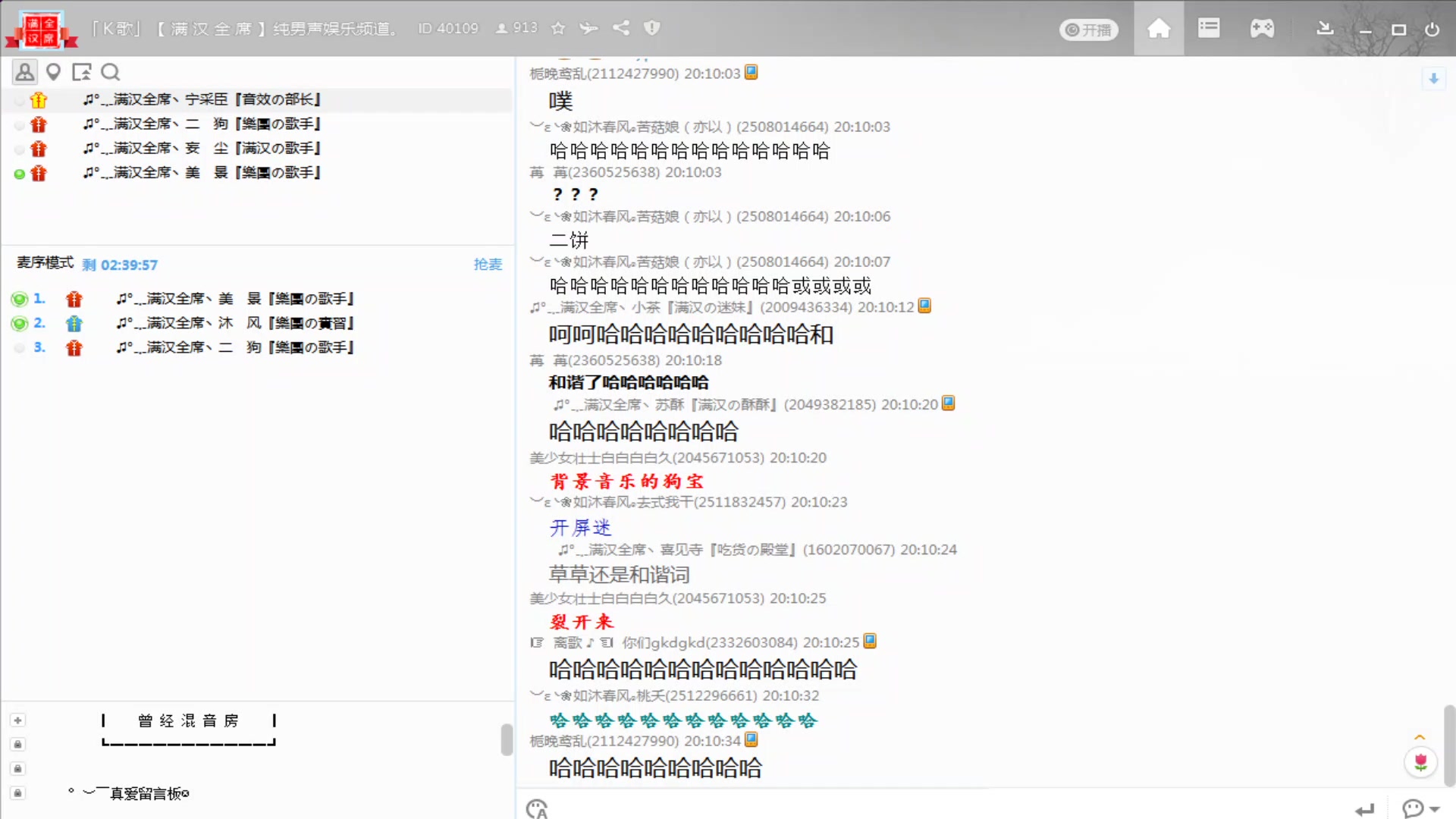The height and width of the screenshot is (819, 1456).
Task: Click username 美少女壮士白白白白久 at 20:10:20
Action: click(x=601, y=457)
